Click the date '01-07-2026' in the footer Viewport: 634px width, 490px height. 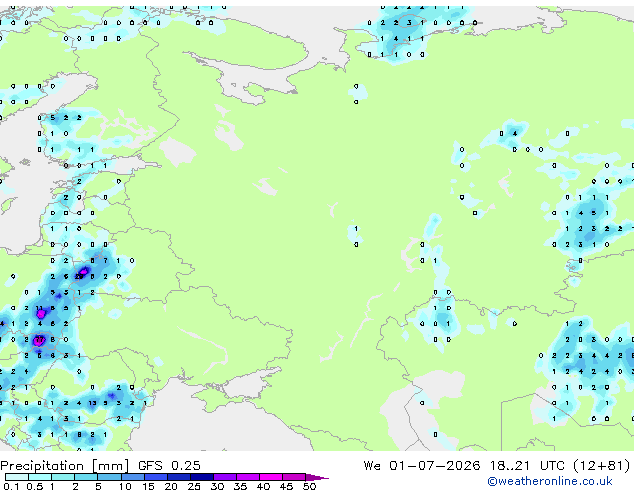coord(435,466)
